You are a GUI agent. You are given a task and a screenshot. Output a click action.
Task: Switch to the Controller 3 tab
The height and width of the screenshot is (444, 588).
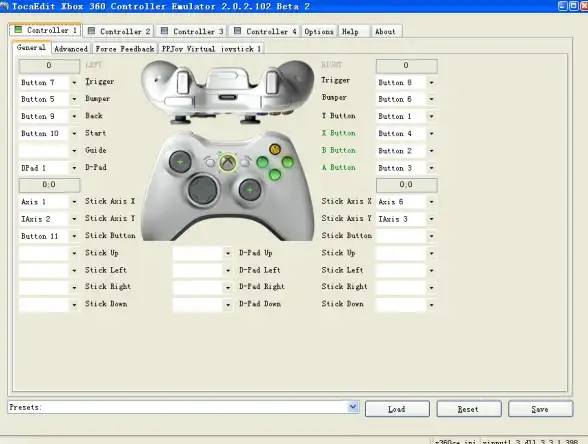[192, 32]
